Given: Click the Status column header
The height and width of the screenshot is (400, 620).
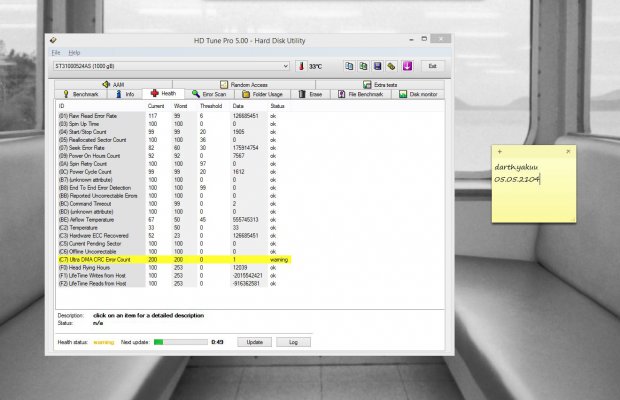Looking at the screenshot, I should point(277,106).
